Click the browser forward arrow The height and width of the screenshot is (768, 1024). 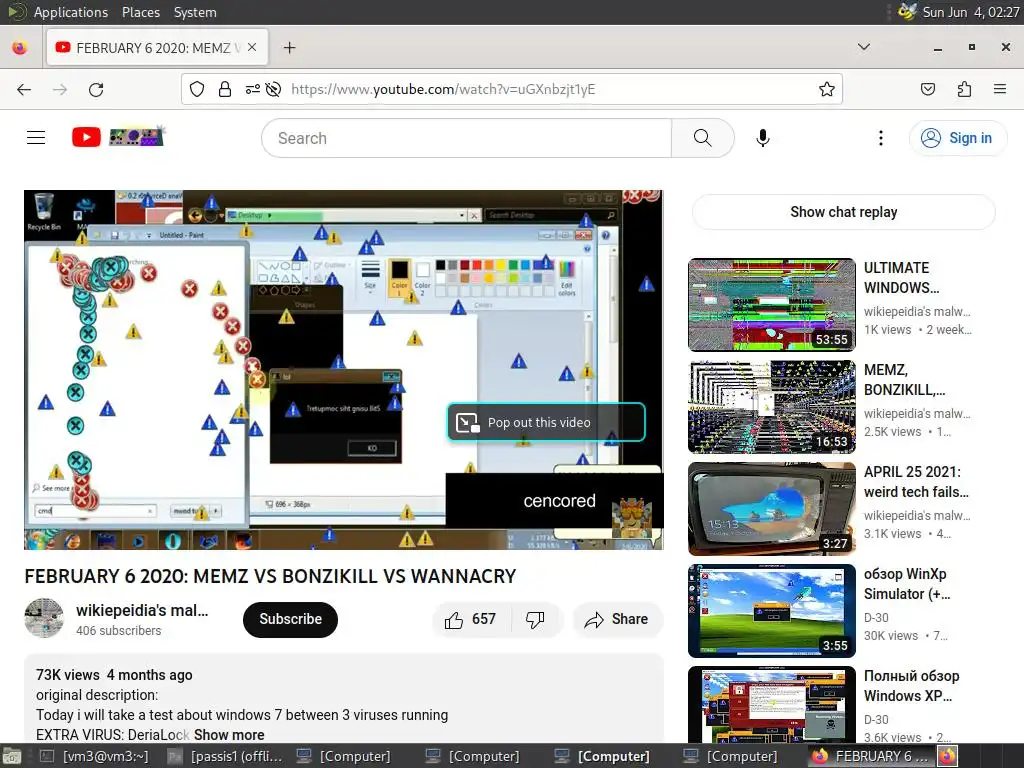coord(60,89)
